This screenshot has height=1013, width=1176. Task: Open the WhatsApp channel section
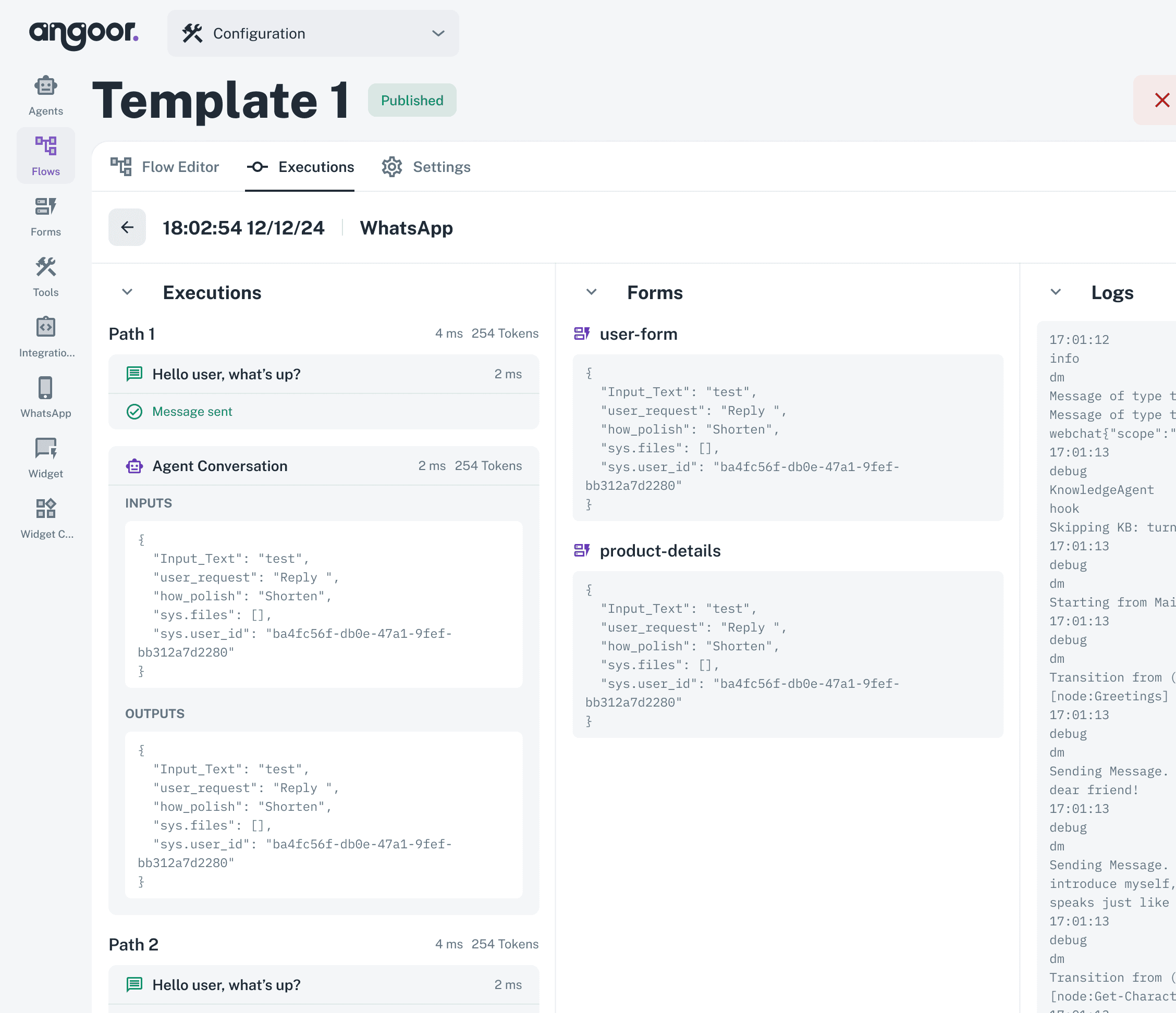(x=45, y=396)
